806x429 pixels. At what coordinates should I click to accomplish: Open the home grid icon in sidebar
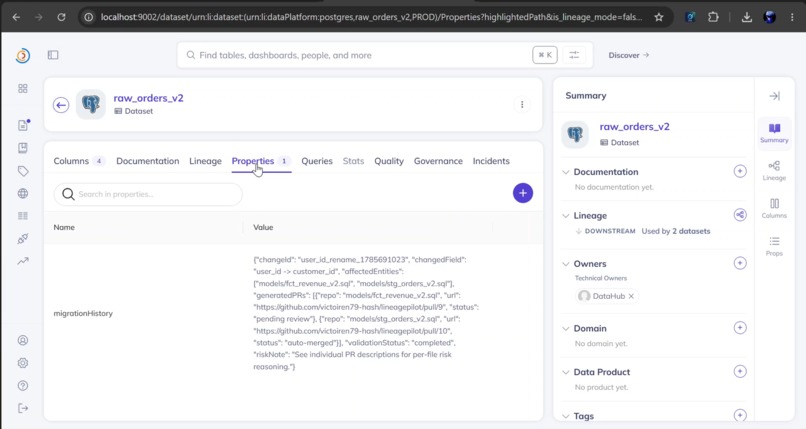point(23,88)
